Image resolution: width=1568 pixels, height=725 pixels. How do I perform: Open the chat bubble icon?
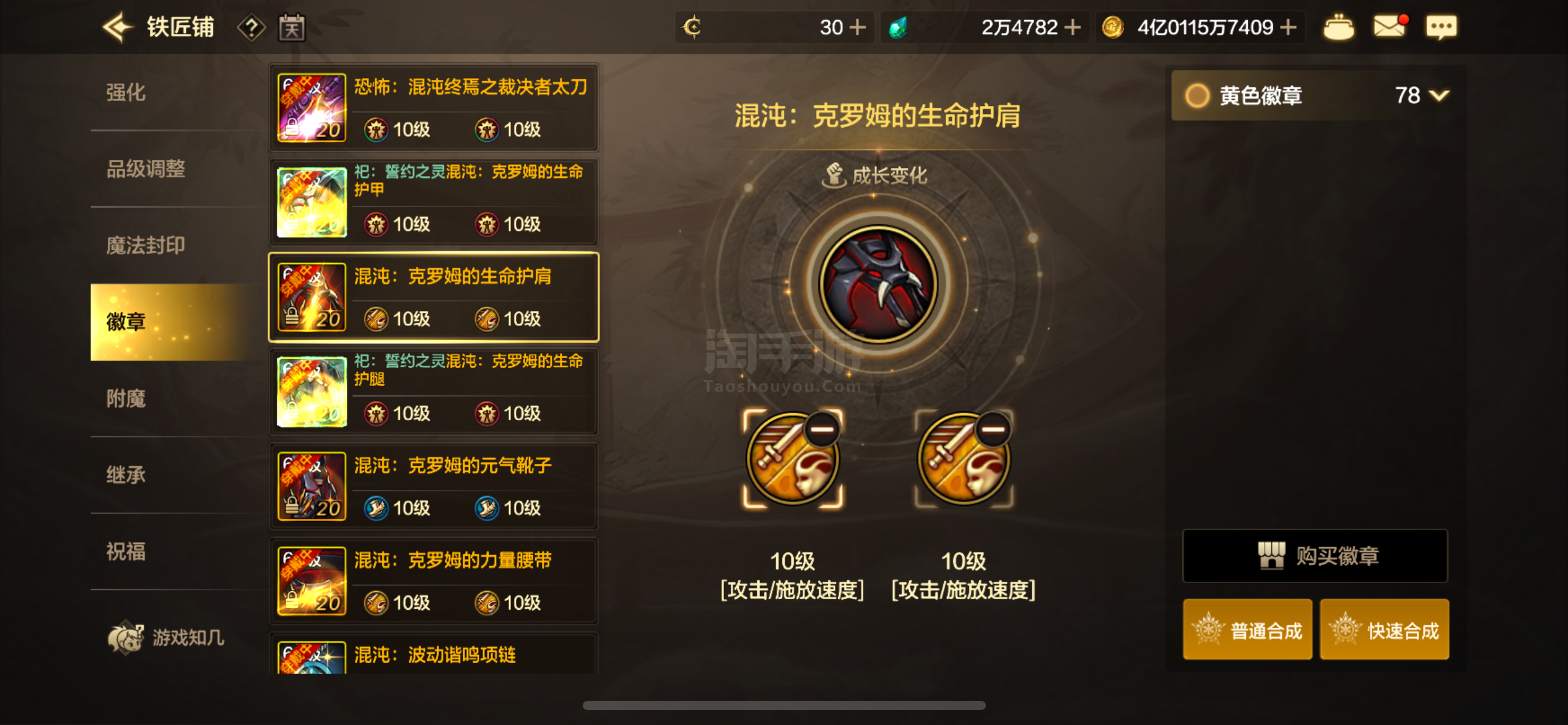pyautogui.click(x=1441, y=27)
